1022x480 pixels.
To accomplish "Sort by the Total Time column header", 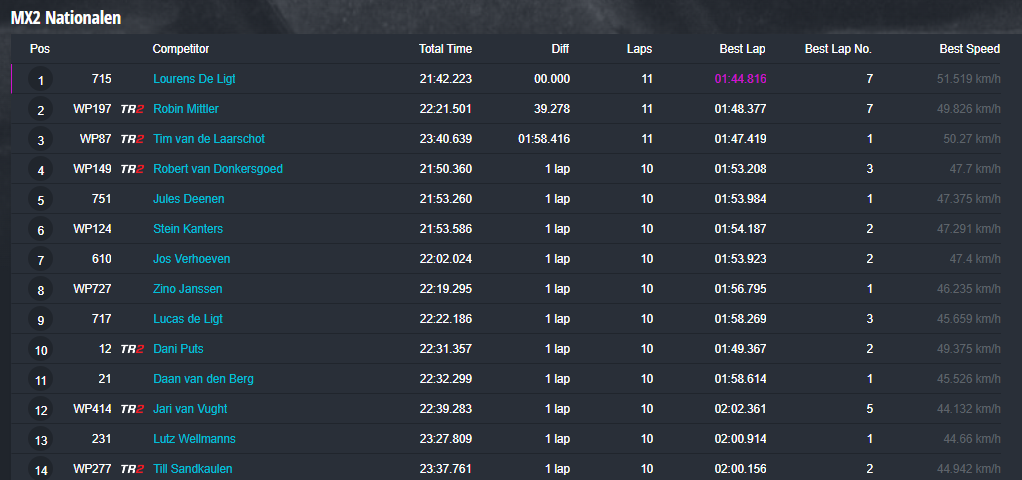I will [x=445, y=49].
